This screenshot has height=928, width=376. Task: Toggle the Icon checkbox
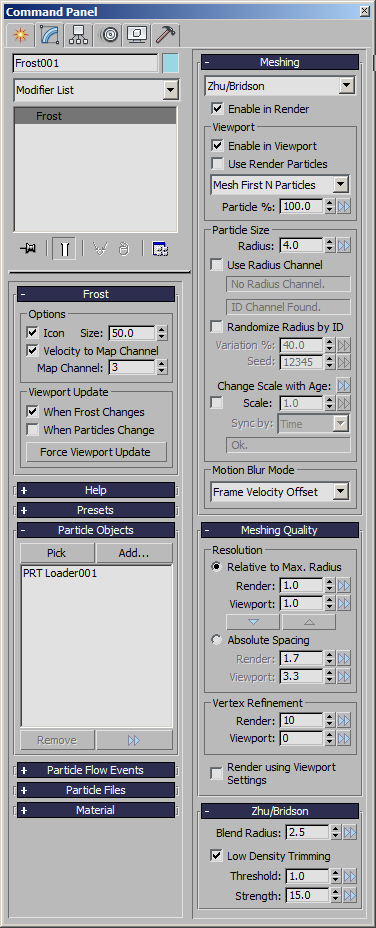[x=33, y=333]
